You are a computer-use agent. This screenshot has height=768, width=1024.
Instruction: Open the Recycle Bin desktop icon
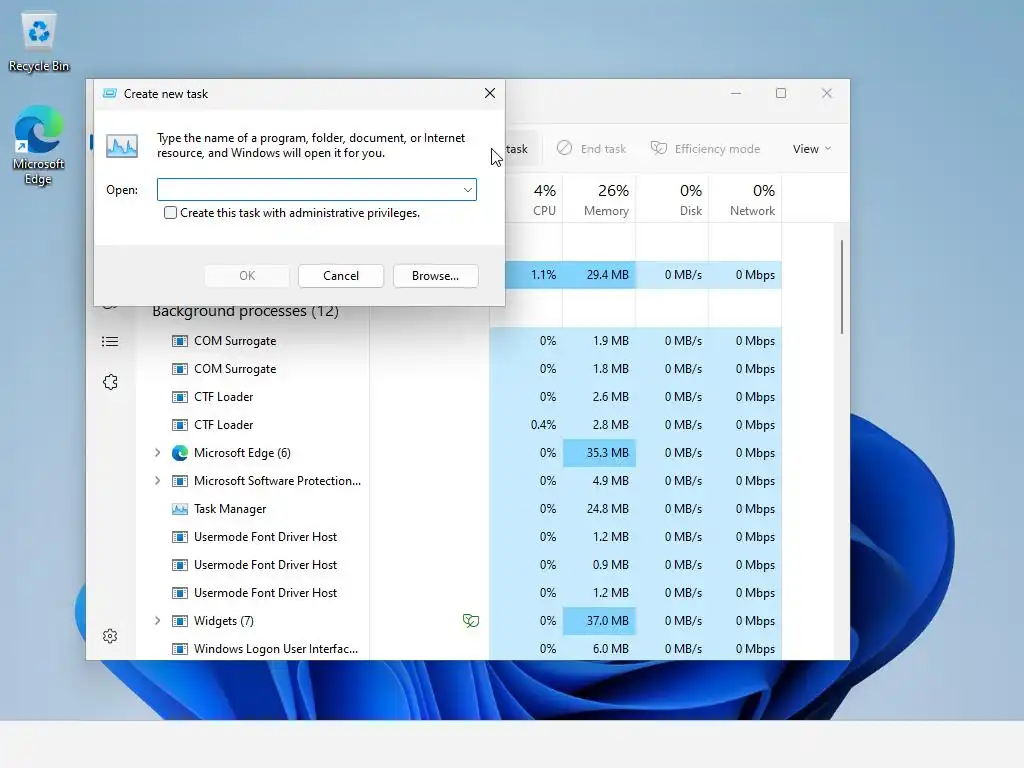[x=39, y=40]
